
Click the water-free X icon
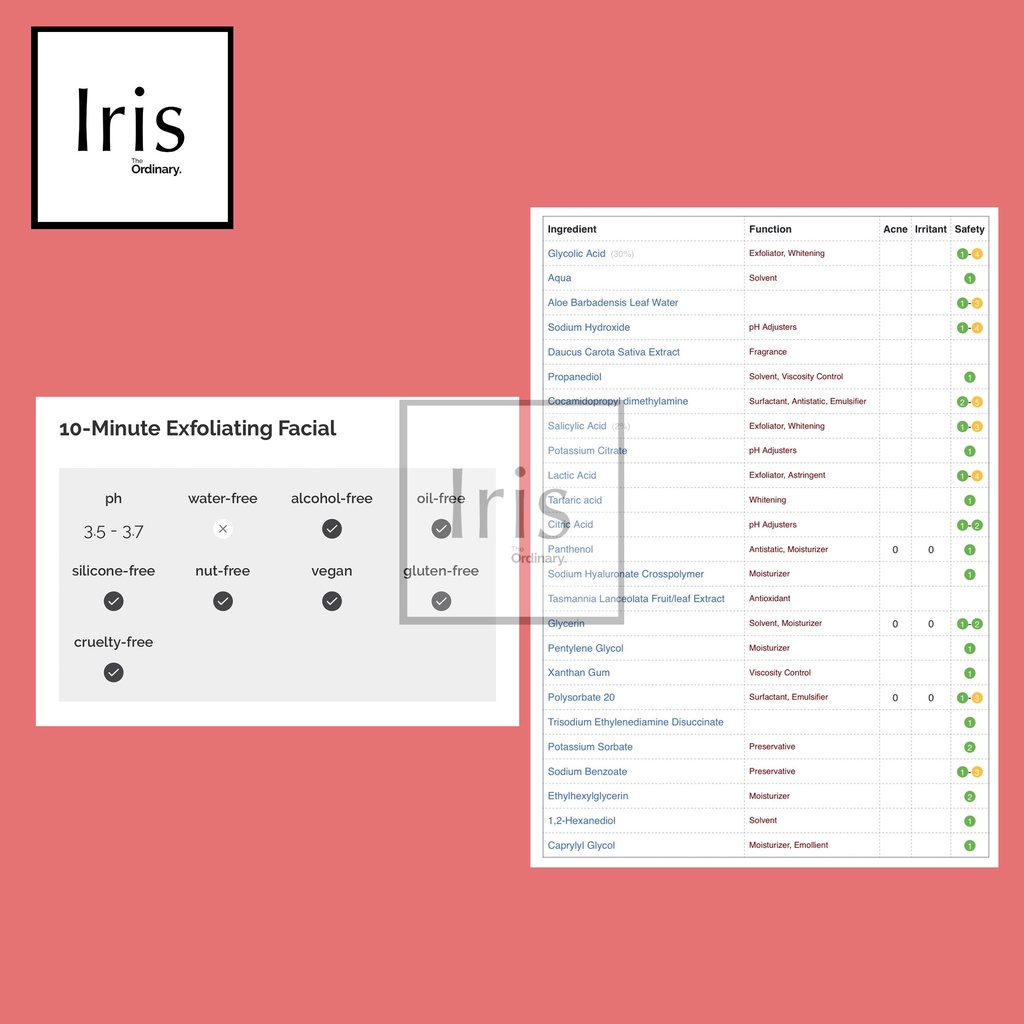pos(223,529)
